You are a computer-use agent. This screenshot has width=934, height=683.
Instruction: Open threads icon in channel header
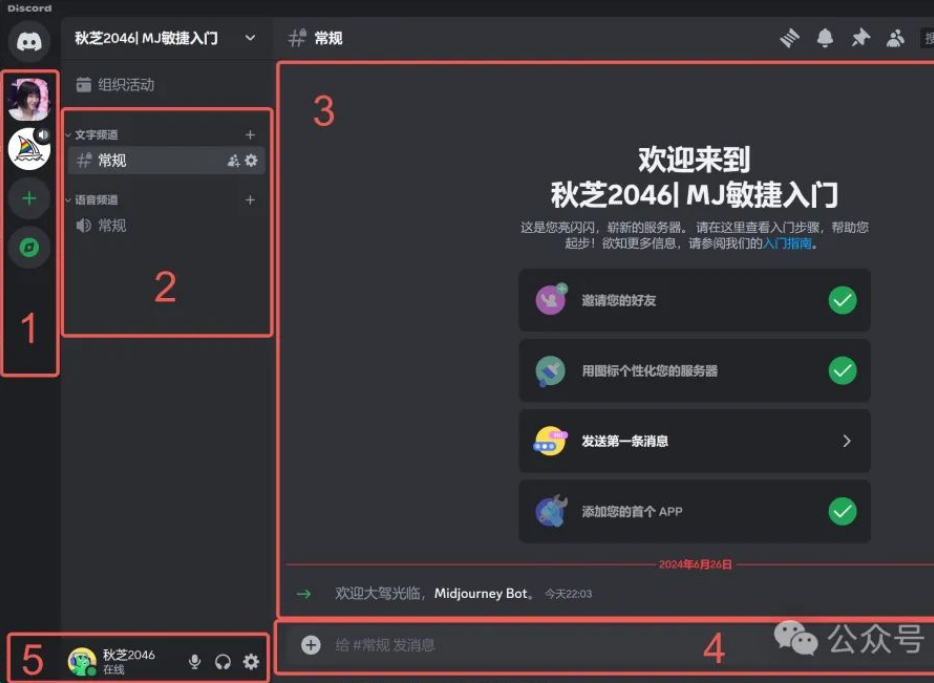790,39
